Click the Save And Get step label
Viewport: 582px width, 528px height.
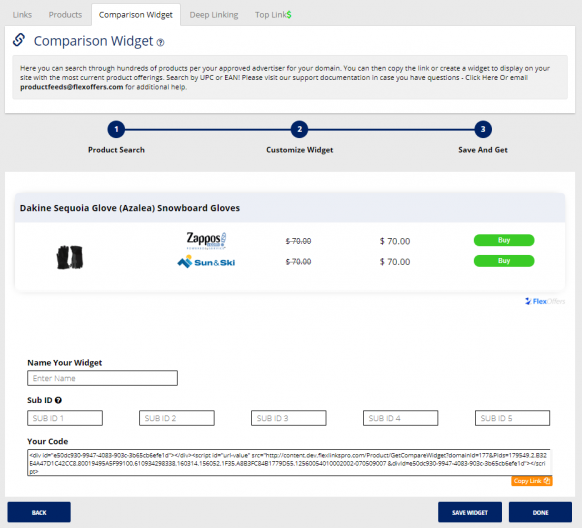point(483,150)
